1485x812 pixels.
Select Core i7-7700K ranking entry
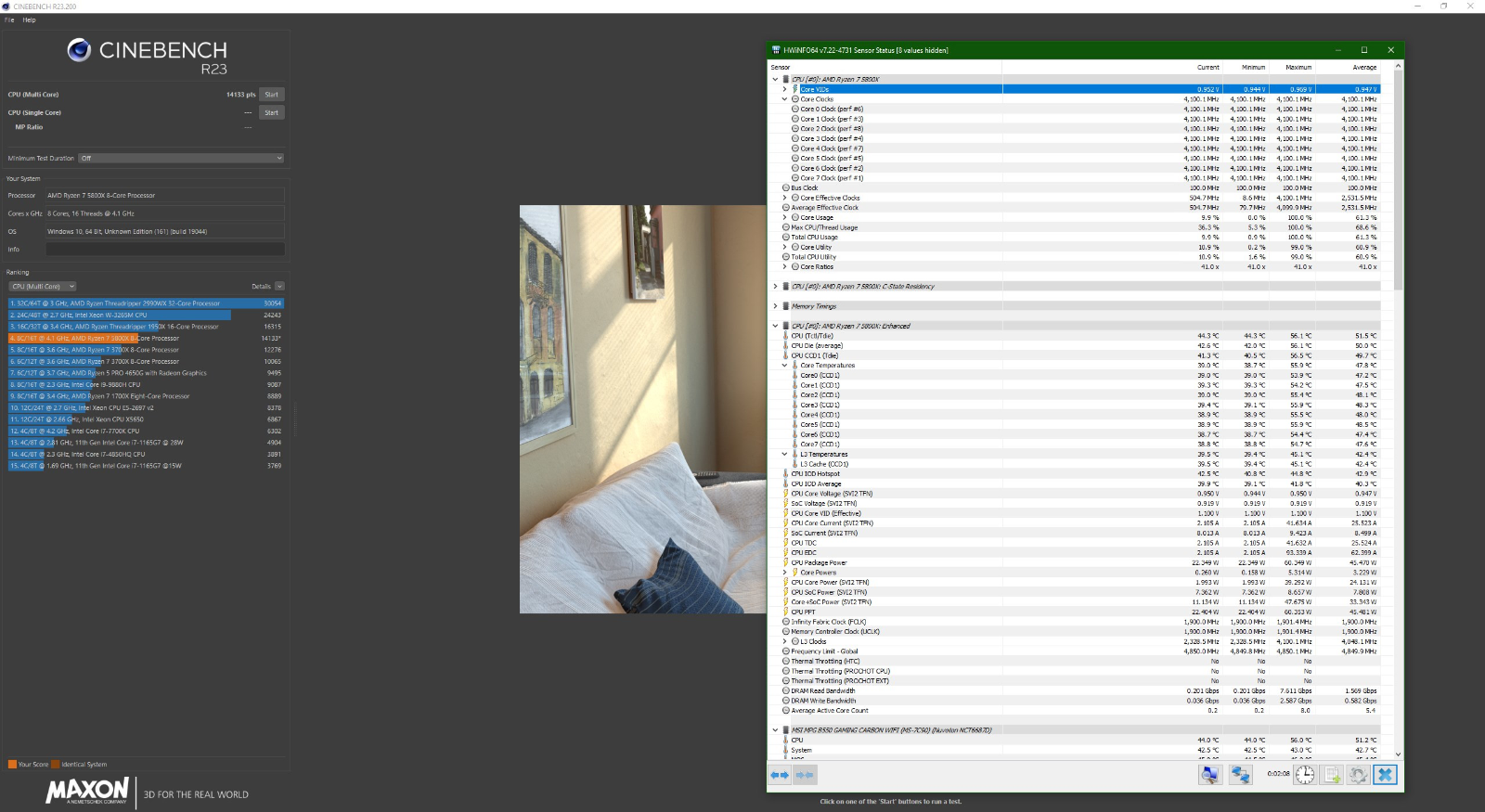coord(146,432)
